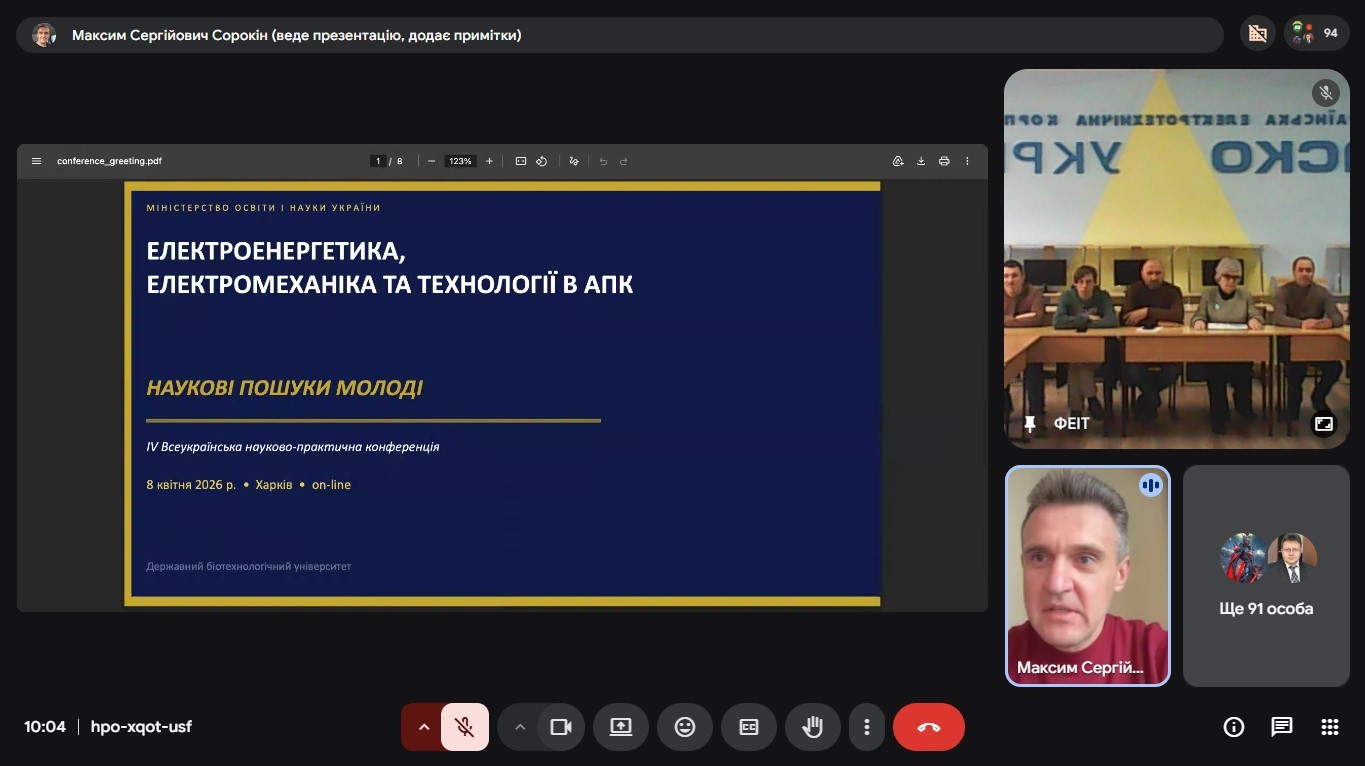The width and height of the screenshot is (1365, 766).
Task: Rotate the PDF page counterclockwise
Action: pyautogui.click(x=541, y=161)
